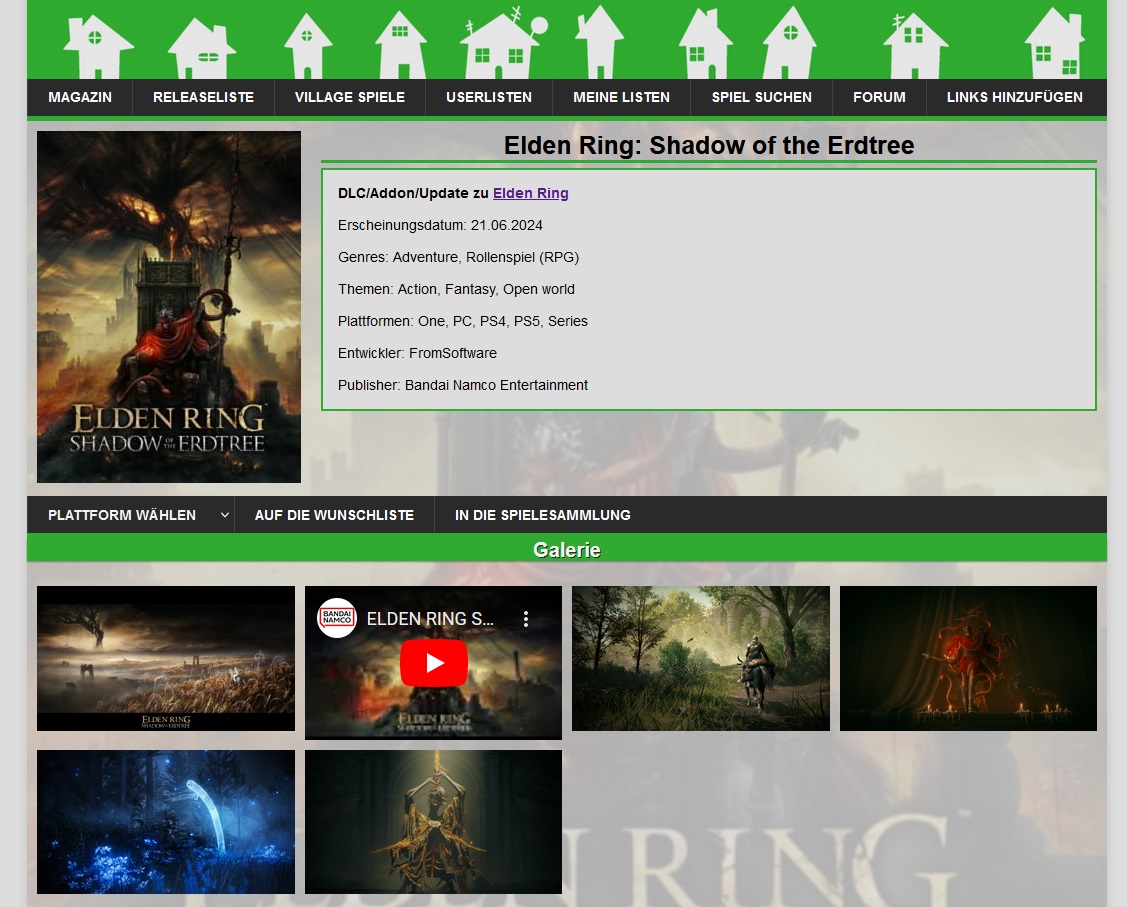Click IN DIE SPIELESAMMLUNG button
This screenshot has width=1127, height=907.
[x=542, y=514]
